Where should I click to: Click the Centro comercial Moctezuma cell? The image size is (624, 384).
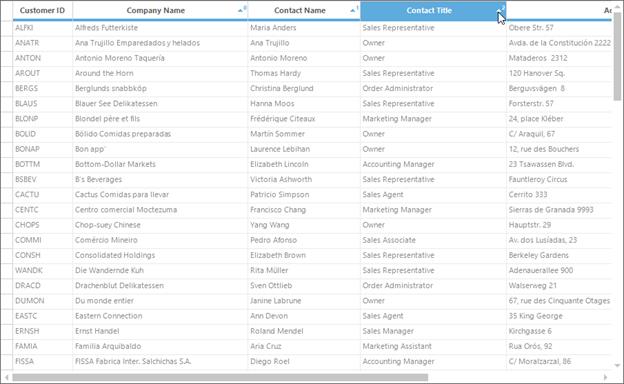160,210
